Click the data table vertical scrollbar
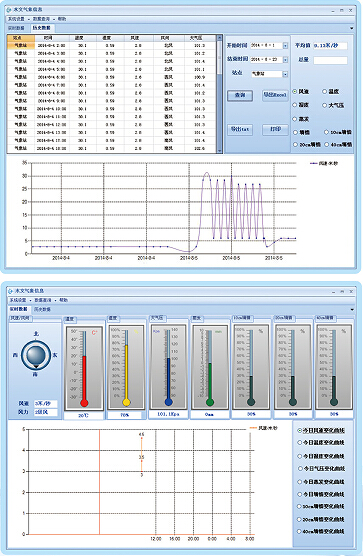The height and width of the screenshot is (556, 363). tap(219, 94)
